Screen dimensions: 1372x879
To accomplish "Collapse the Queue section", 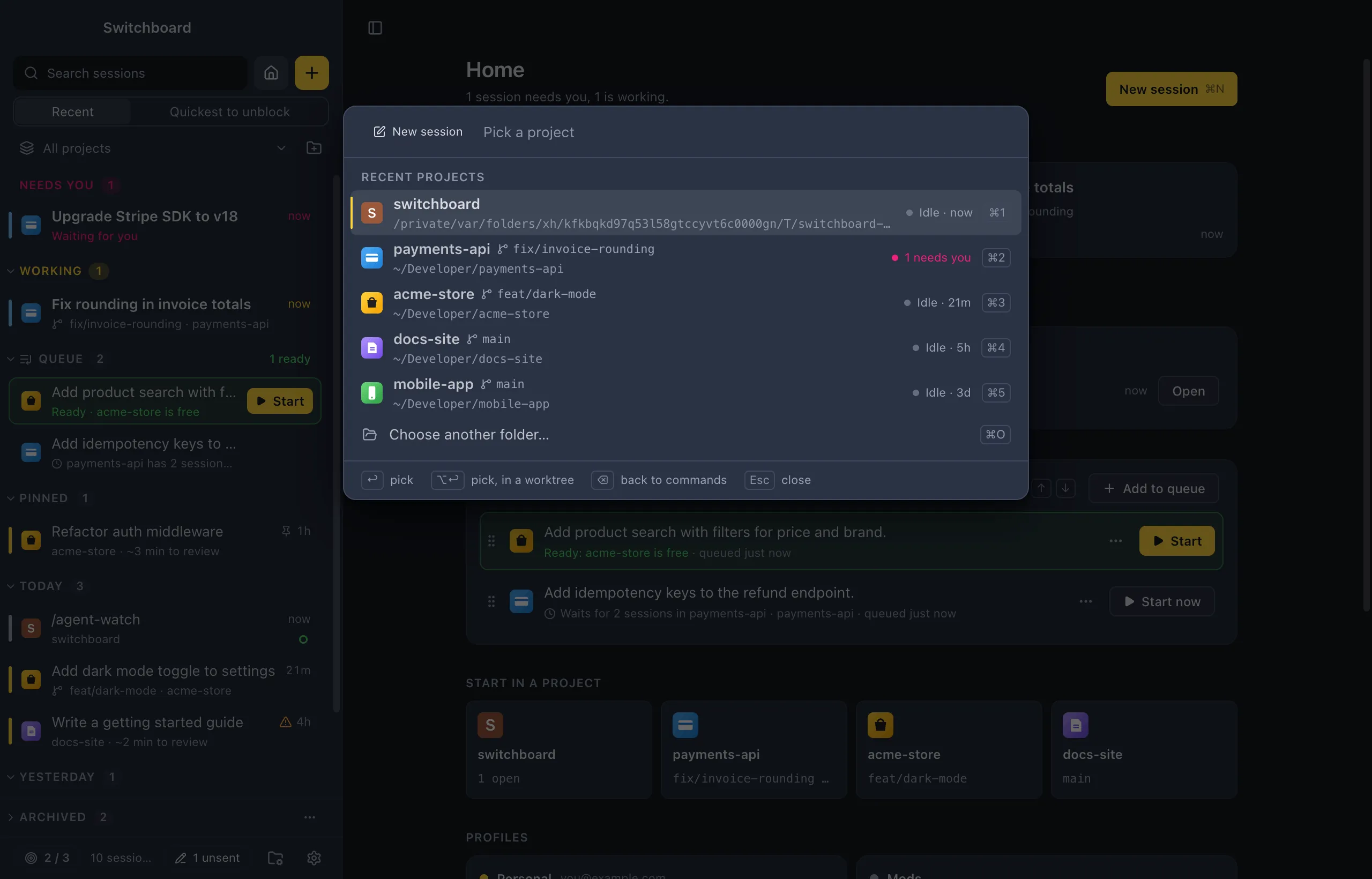I will click(10, 359).
